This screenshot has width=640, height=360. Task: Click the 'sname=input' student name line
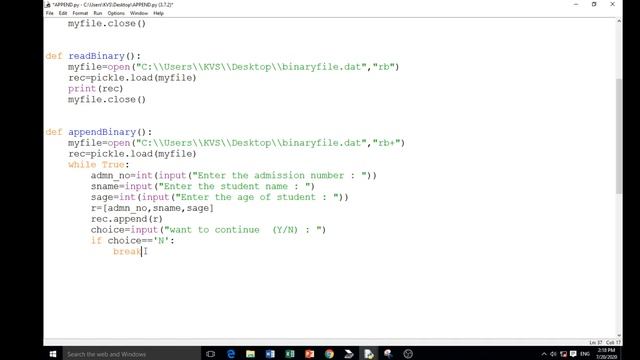coord(203,186)
